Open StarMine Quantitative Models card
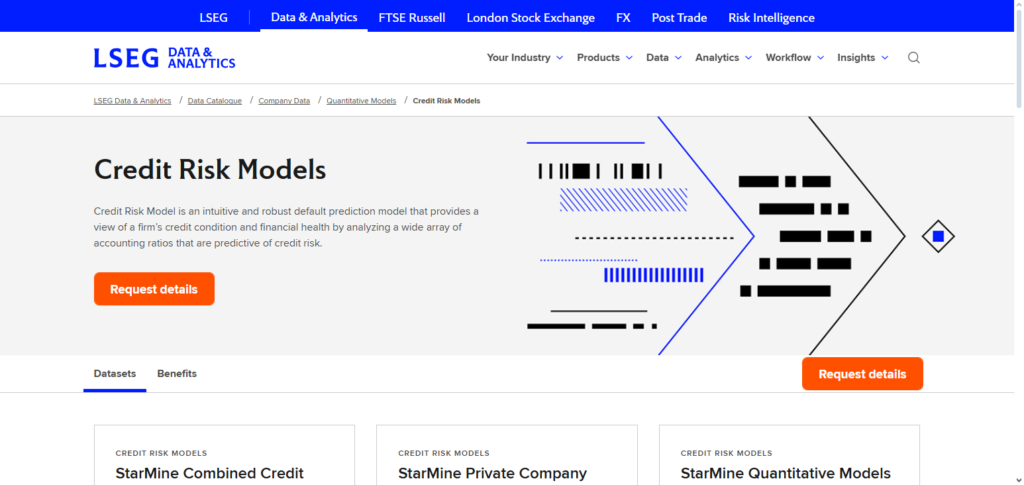 click(789, 456)
